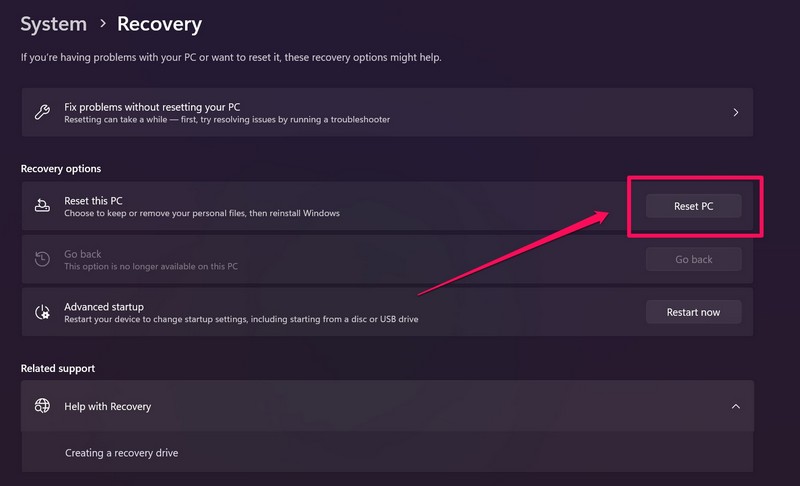
Task: Open the Fix problems row chevron
Action: point(736,112)
